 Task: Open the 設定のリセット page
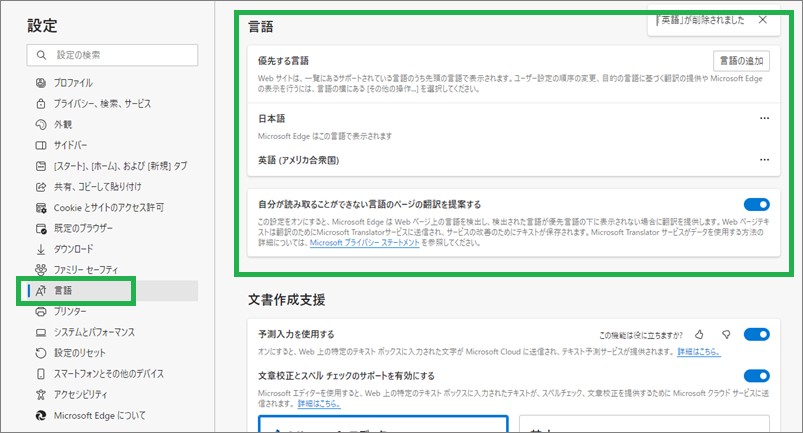click(x=80, y=353)
